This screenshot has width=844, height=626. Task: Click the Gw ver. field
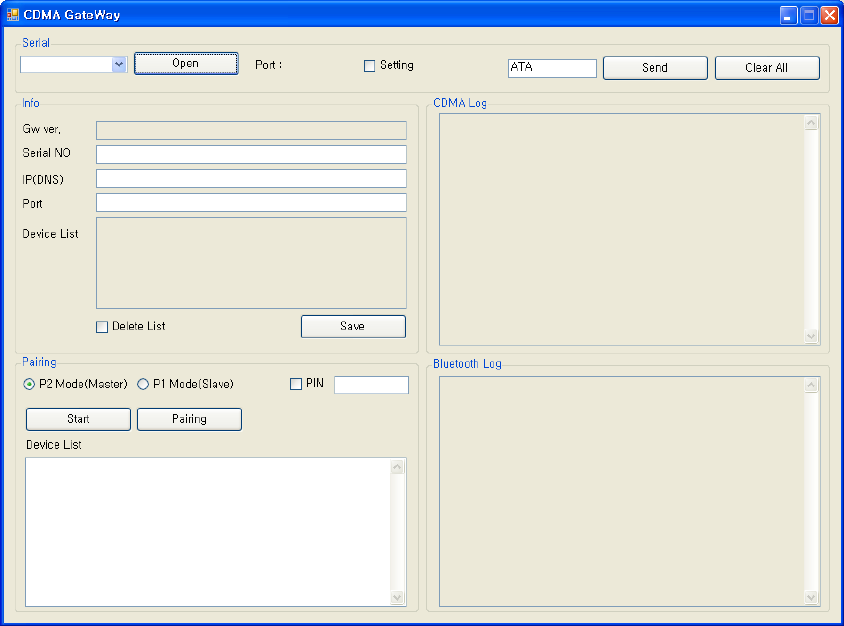[x=251, y=130]
